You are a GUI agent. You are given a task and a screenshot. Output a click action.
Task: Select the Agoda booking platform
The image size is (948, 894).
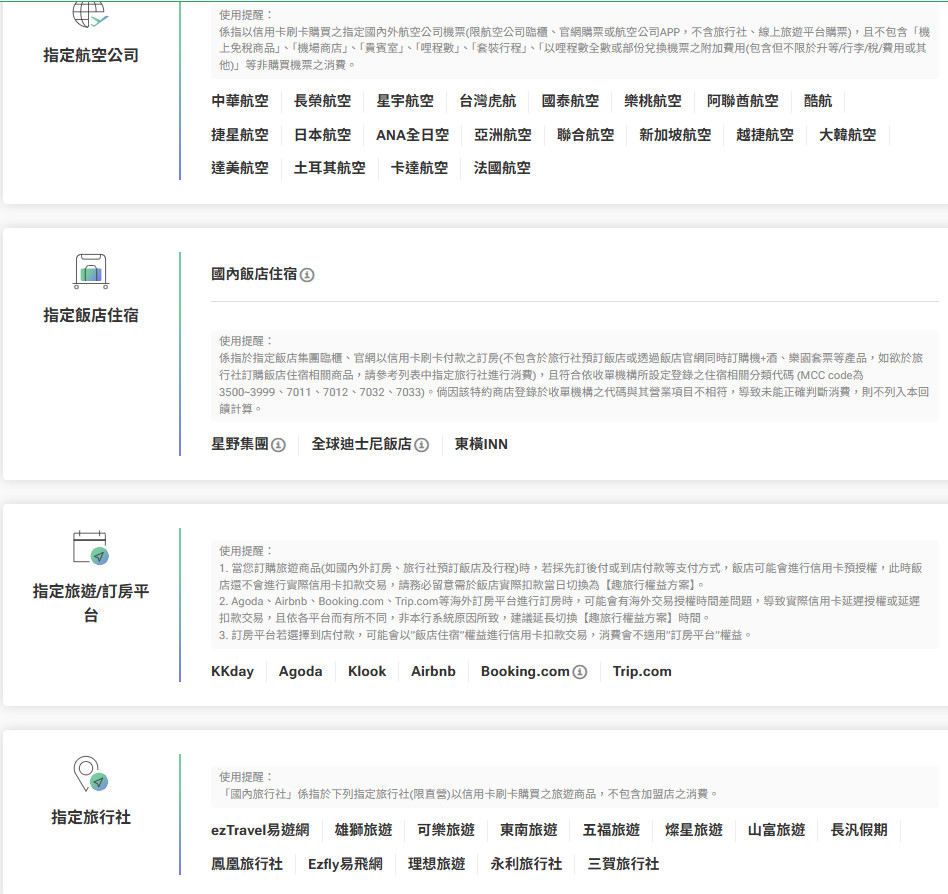point(300,672)
